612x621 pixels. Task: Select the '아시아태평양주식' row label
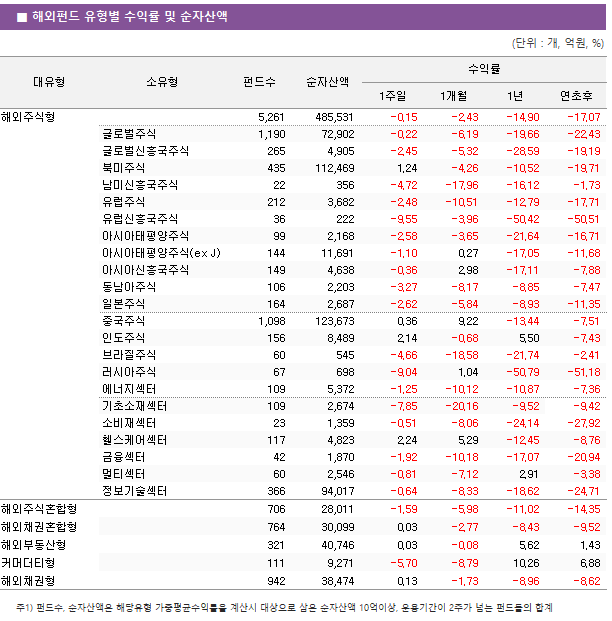(x=145, y=236)
